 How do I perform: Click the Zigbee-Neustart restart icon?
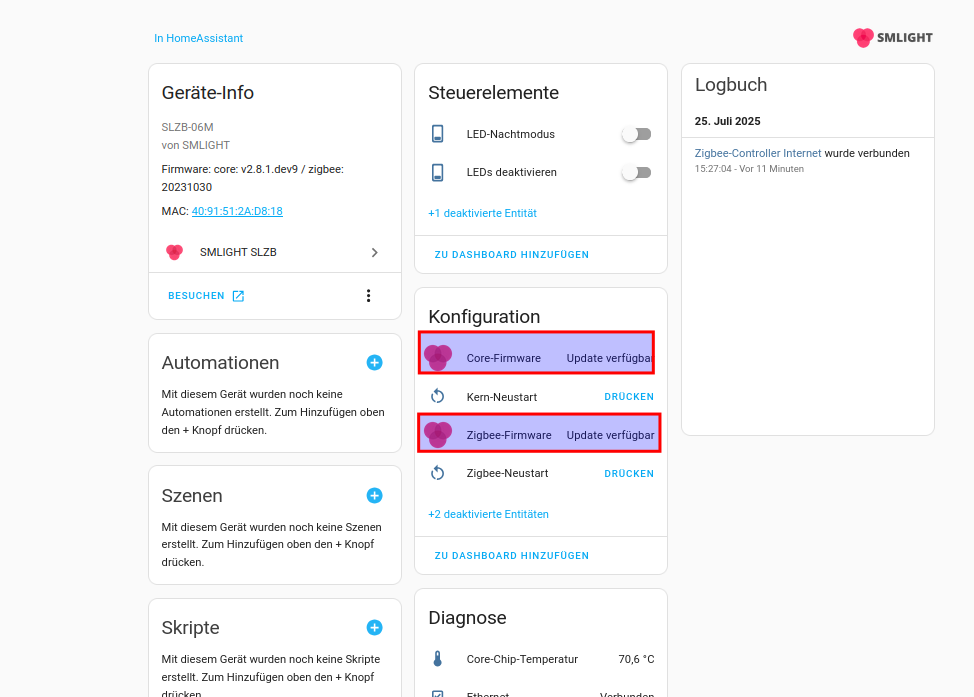[x=437, y=474]
